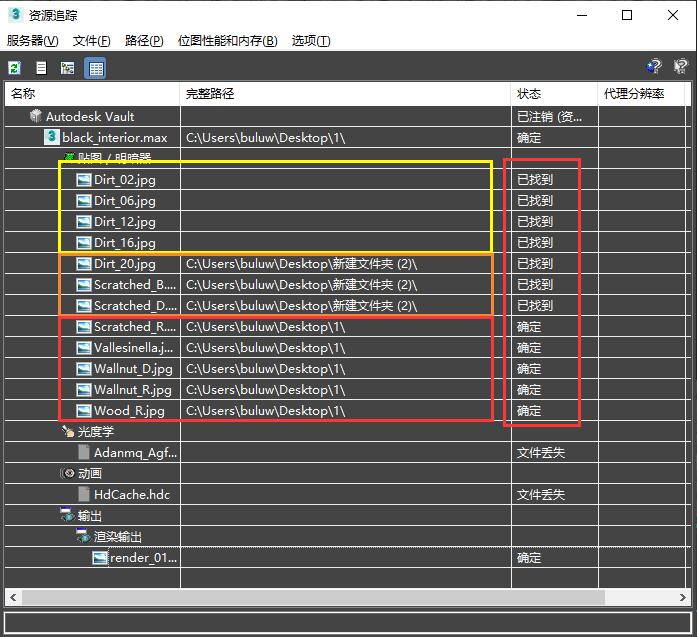
Task: Click the help question mark icon
Action: tap(654, 67)
